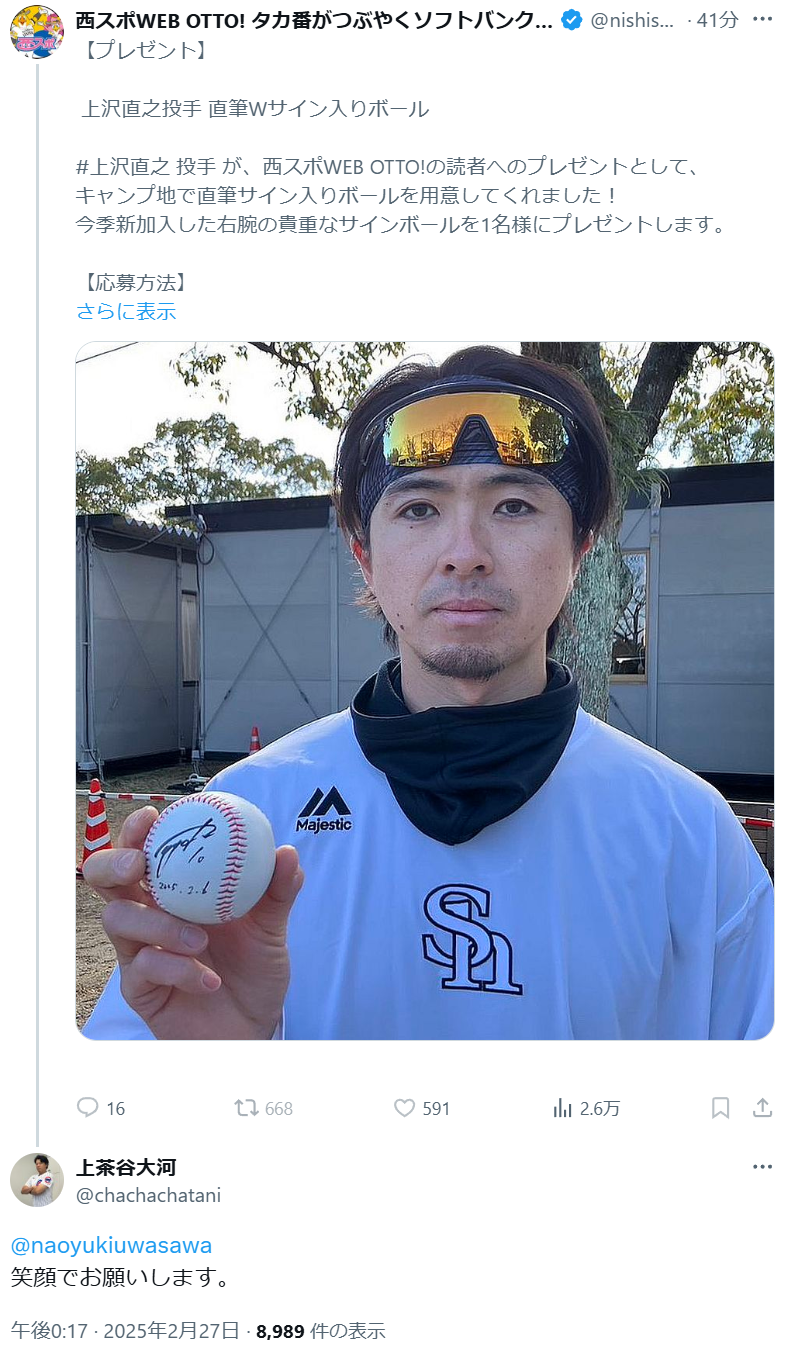Viewport: 793px width, 1362px height.
Task: Click the reply speech bubble icon
Action: [88, 1108]
